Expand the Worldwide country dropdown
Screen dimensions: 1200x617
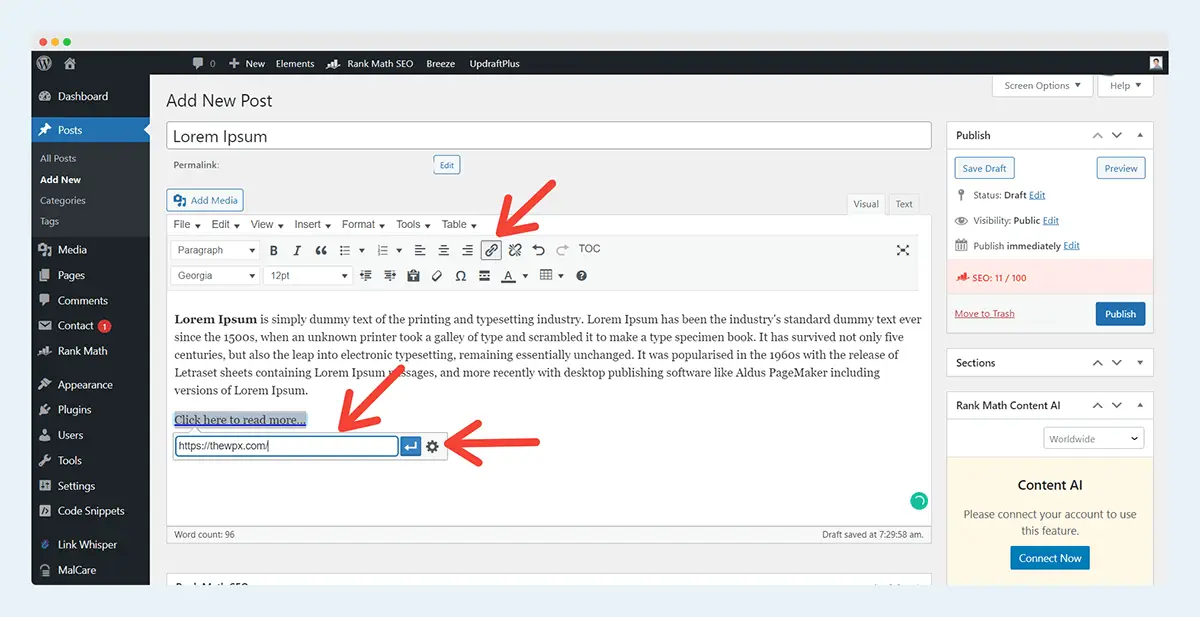1094,438
